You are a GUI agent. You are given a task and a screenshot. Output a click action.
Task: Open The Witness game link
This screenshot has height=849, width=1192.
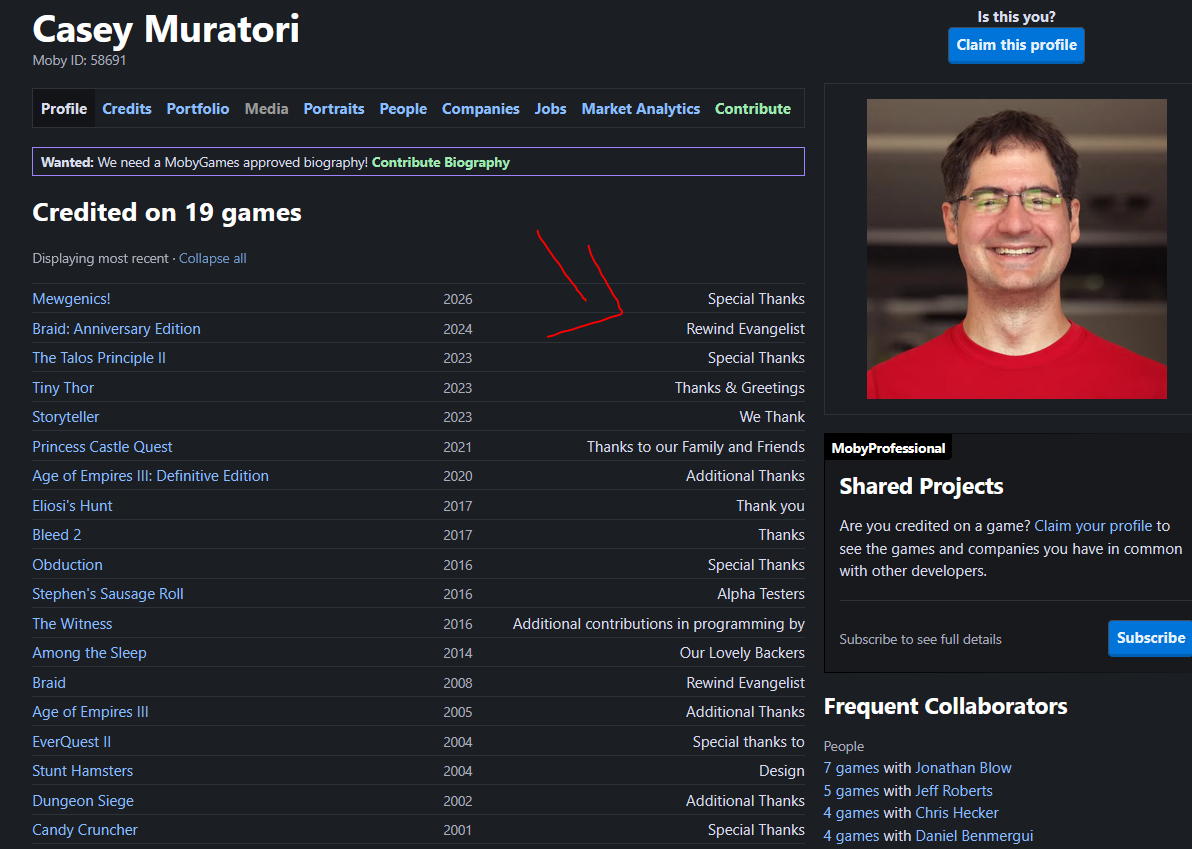tap(72, 623)
